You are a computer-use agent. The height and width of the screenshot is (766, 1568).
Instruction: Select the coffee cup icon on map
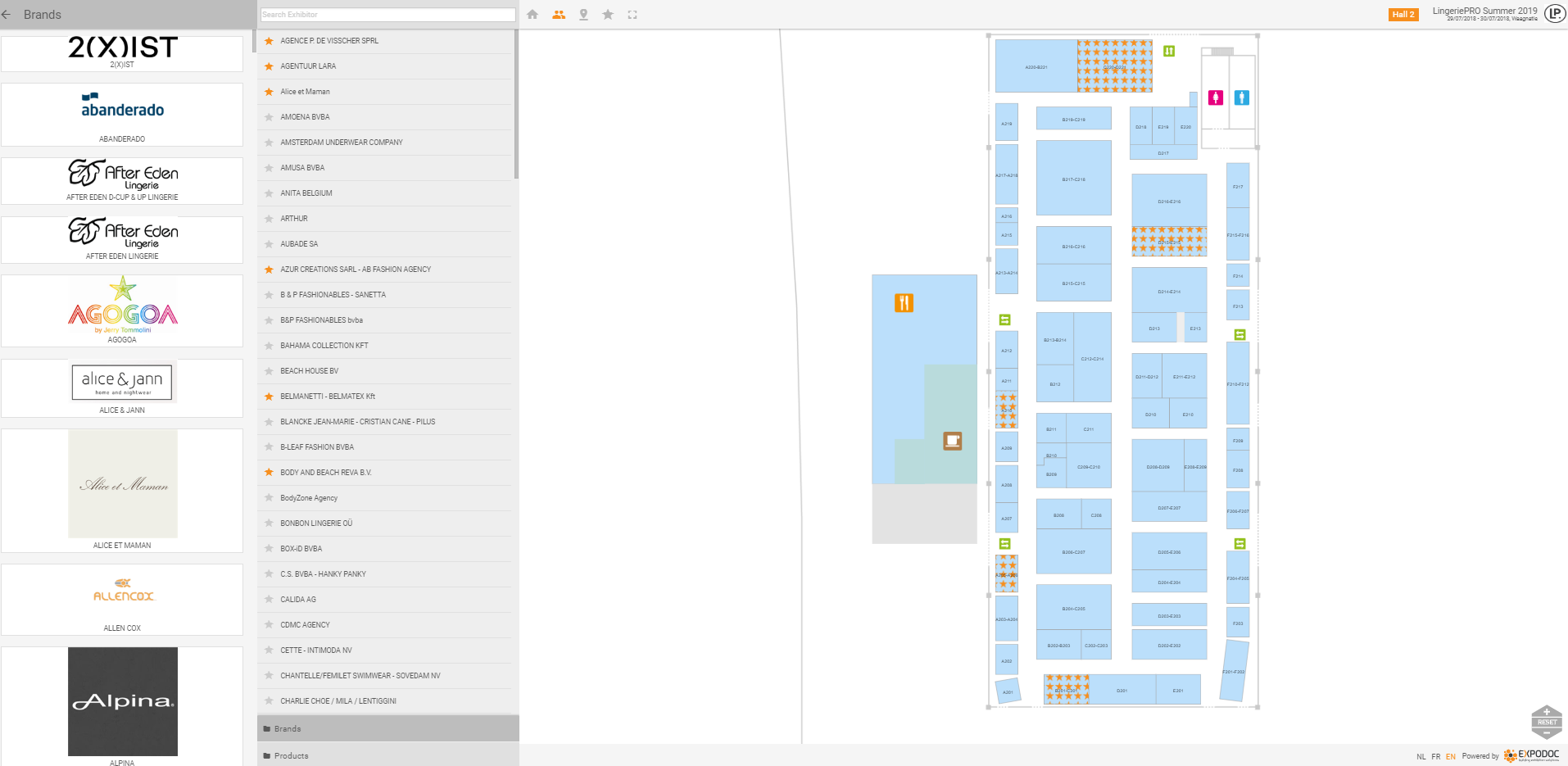[952, 441]
